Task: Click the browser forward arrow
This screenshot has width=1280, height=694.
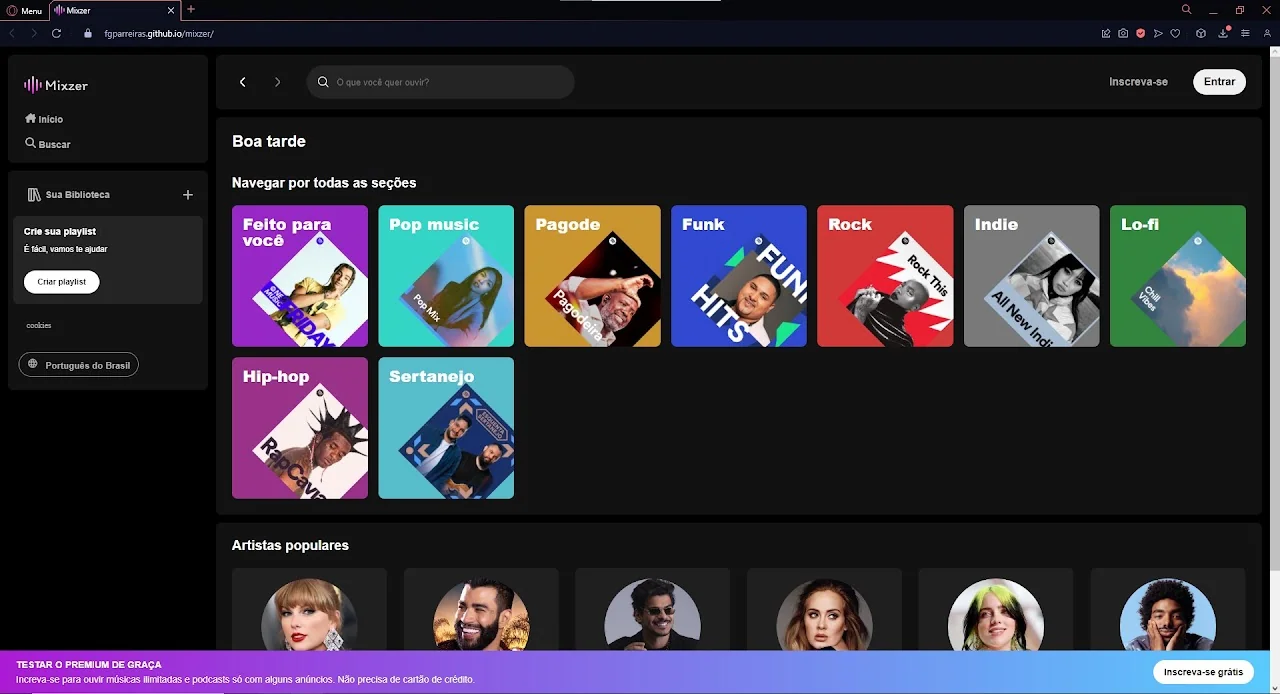Action: click(x=34, y=33)
